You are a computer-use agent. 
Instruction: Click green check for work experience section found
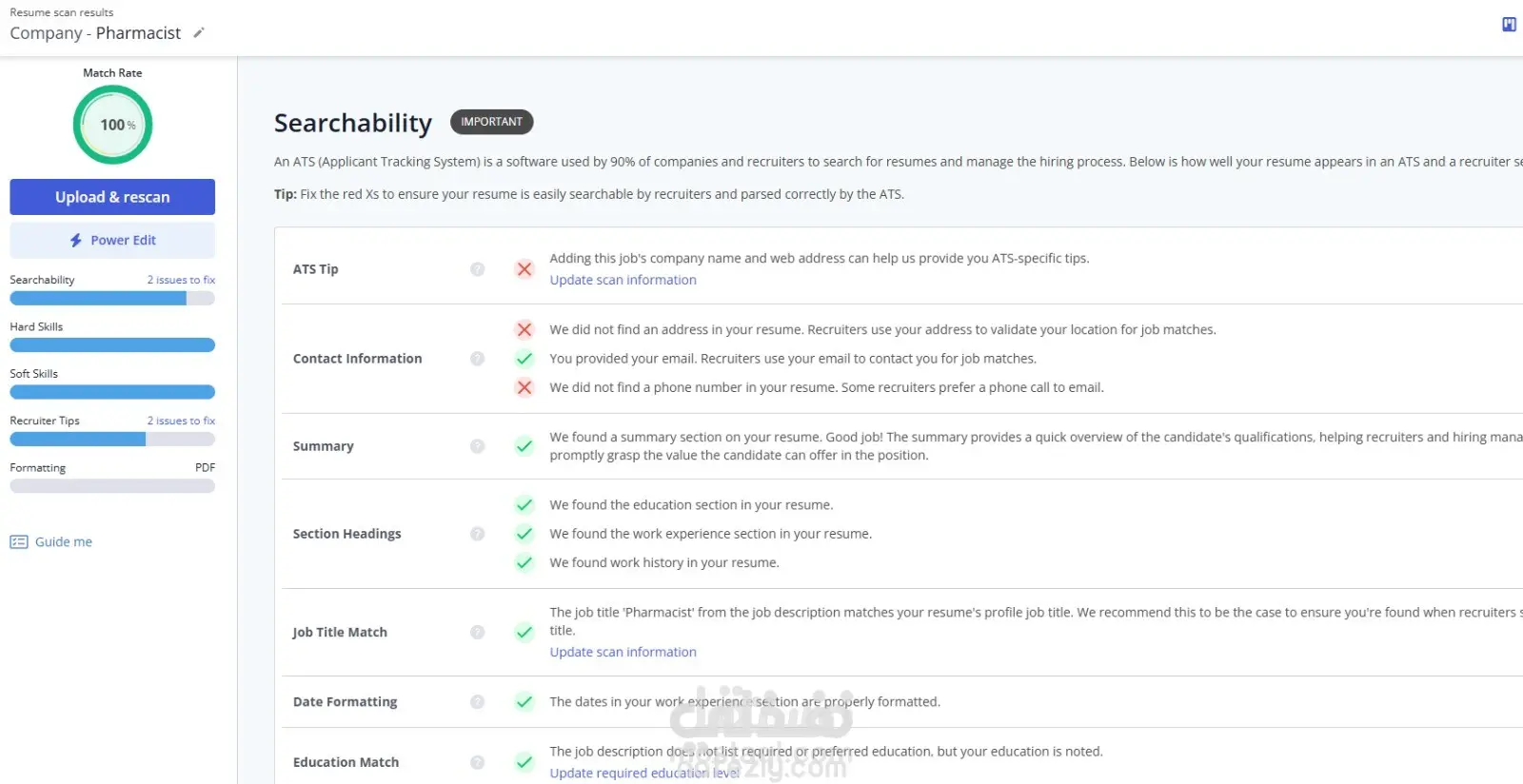(524, 534)
